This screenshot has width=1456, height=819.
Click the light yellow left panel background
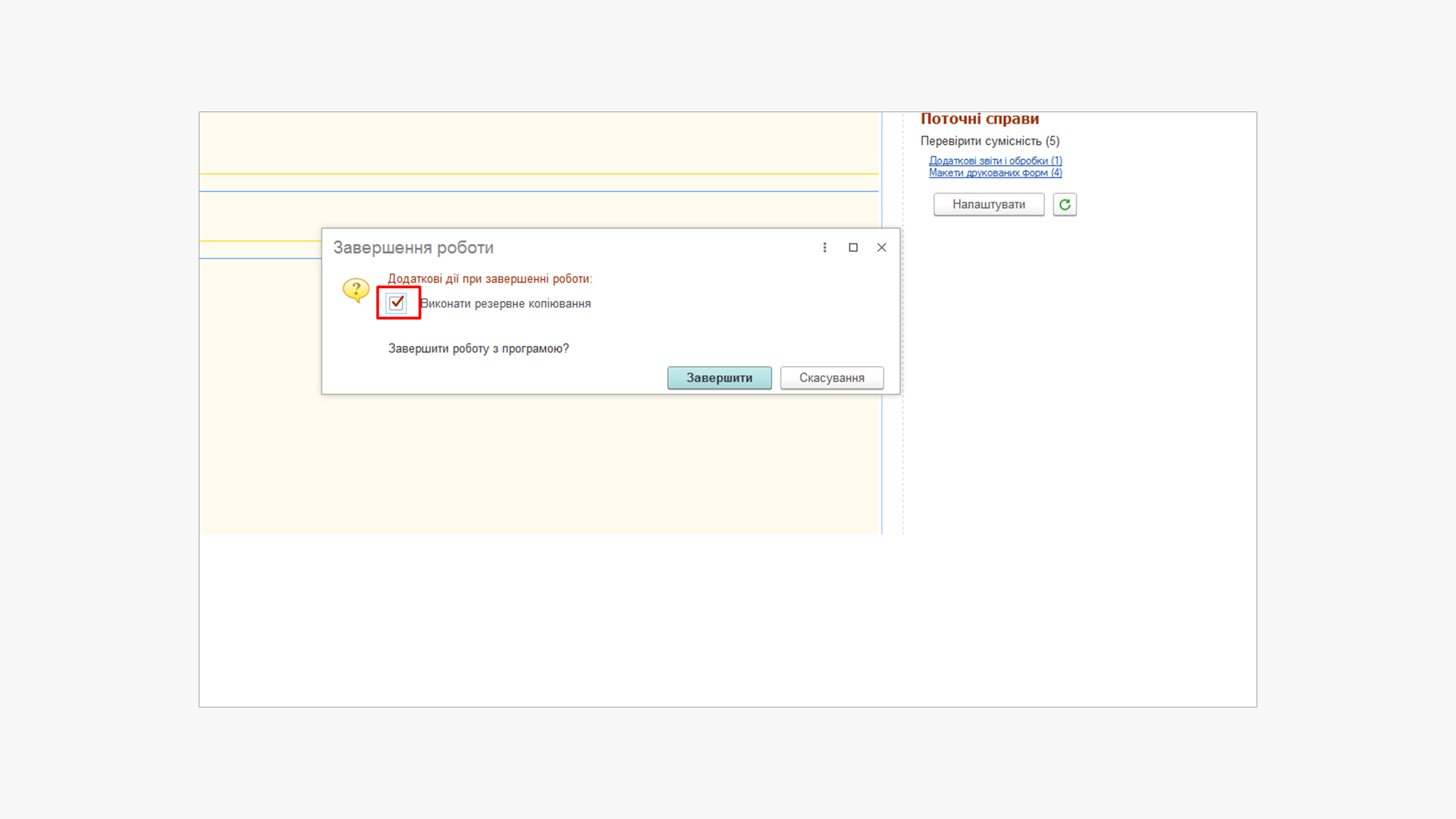[x=531, y=463]
